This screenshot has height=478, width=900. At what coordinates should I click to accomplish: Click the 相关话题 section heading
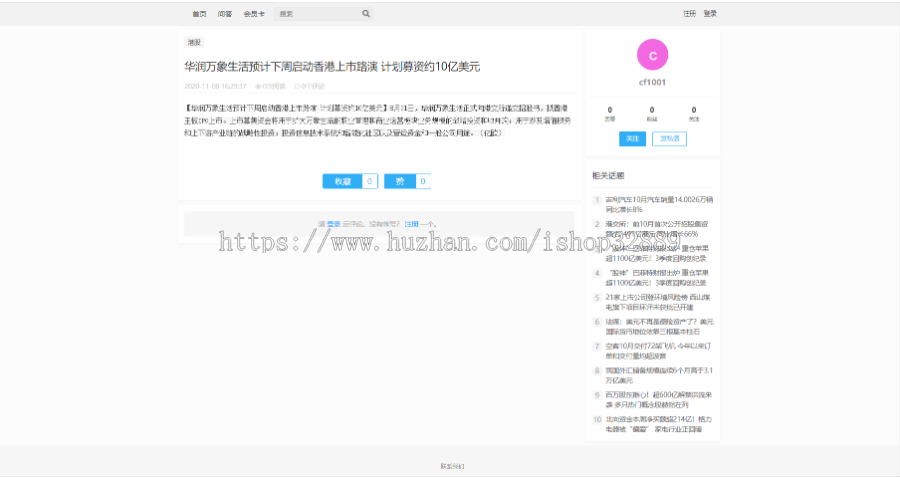point(608,176)
